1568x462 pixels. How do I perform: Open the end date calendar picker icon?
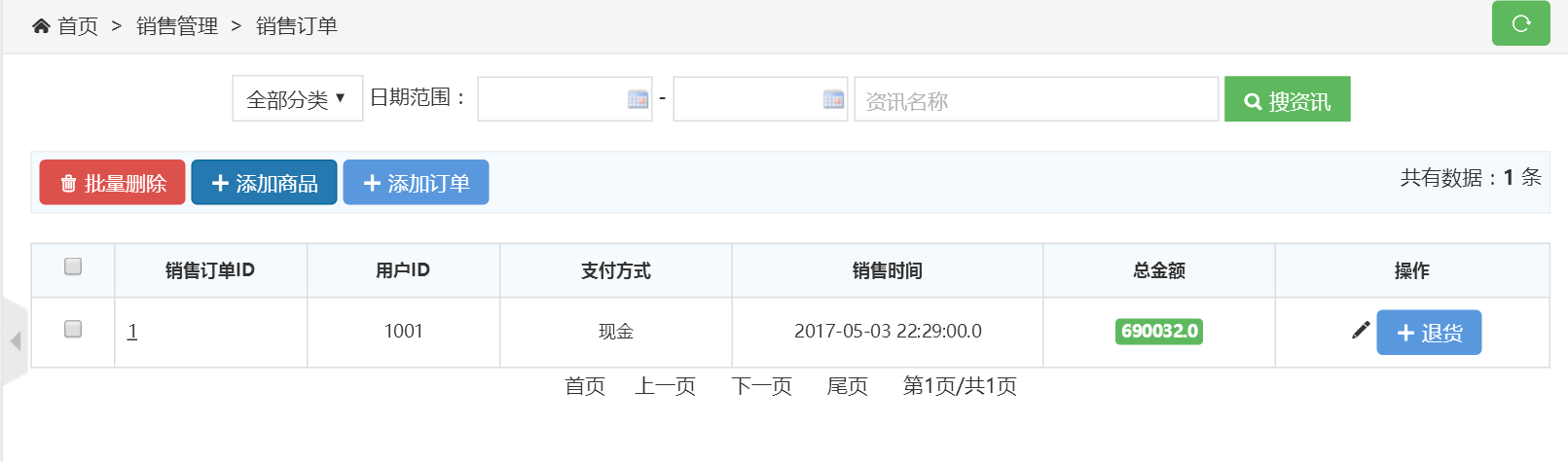(x=833, y=99)
